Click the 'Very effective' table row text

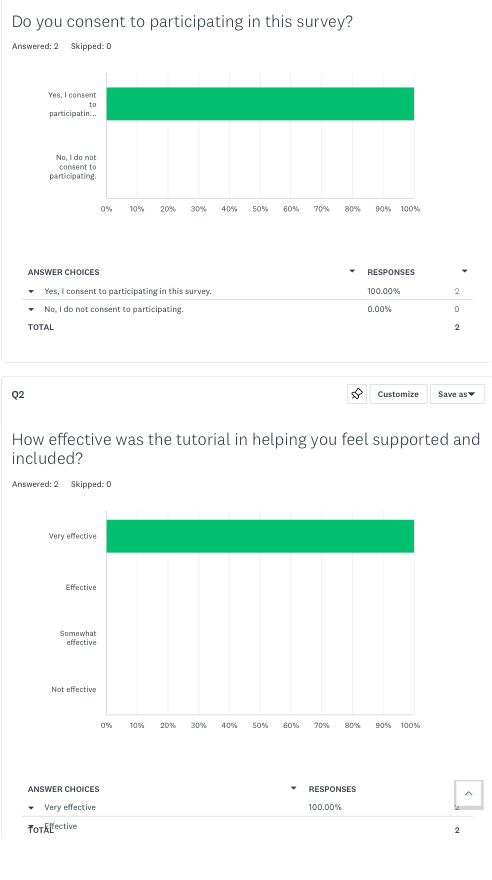click(x=70, y=807)
